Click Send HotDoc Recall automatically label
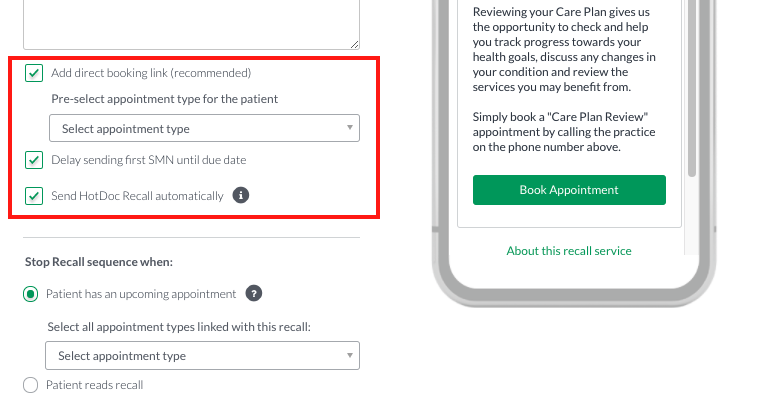The height and width of the screenshot is (411, 780). click(x=137, y=196)
